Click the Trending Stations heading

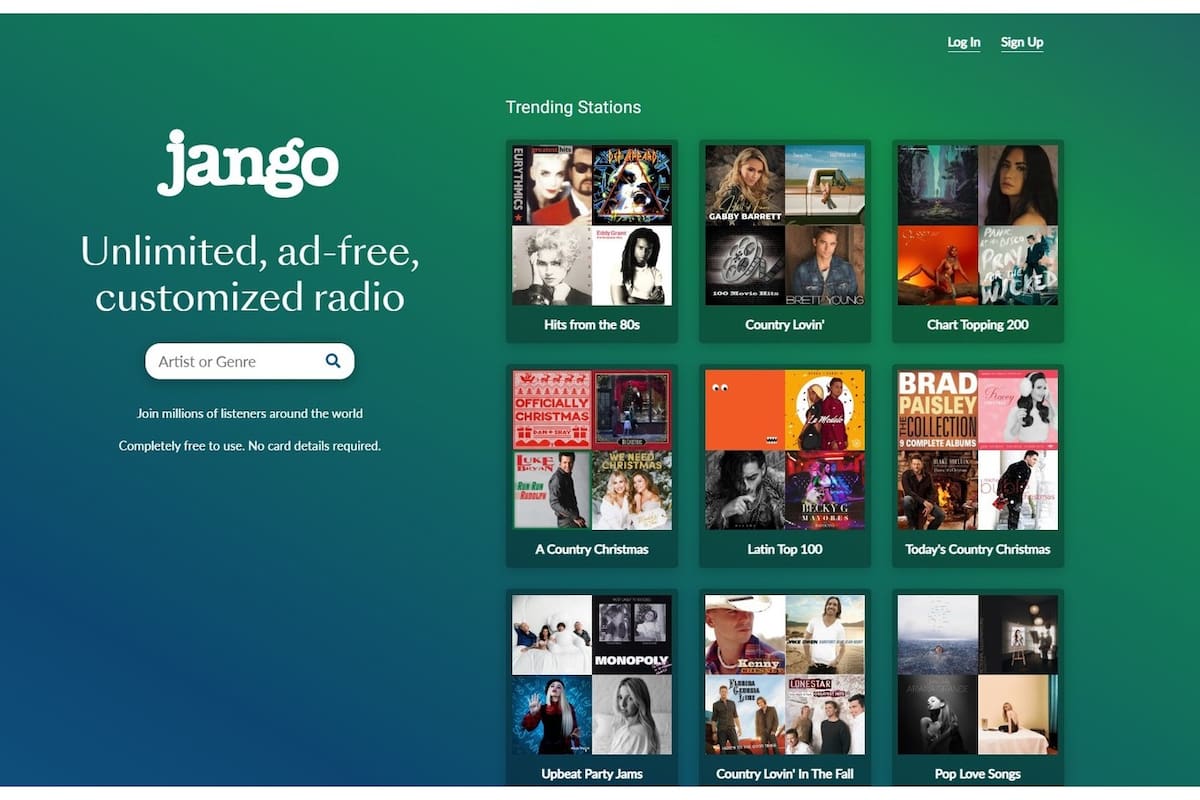coord(573,107)
